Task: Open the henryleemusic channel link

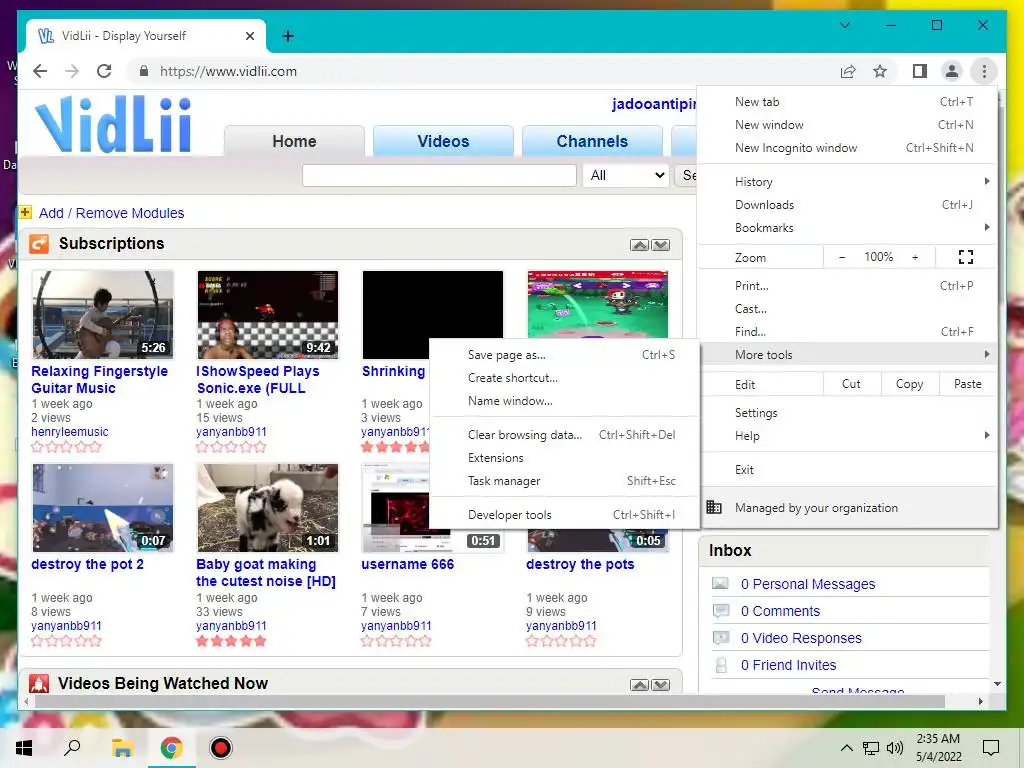Action: coord(70,432)
